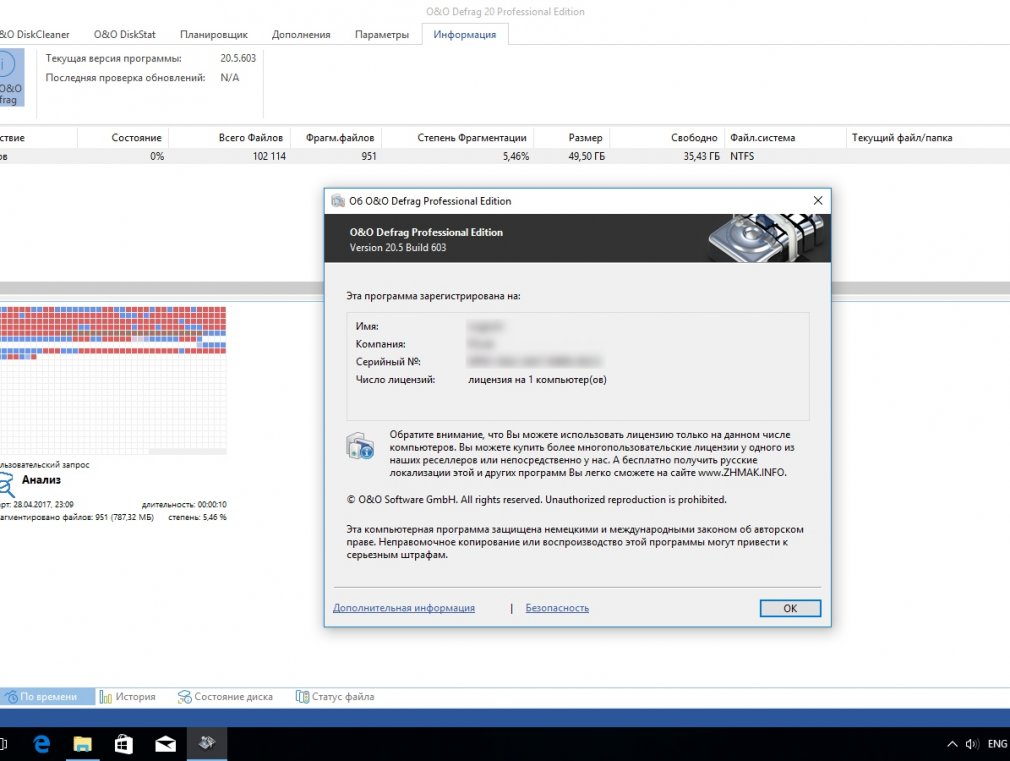Select the NTFS file system cell
This screenshot has width=1010, height=761.
click(742, 157)
